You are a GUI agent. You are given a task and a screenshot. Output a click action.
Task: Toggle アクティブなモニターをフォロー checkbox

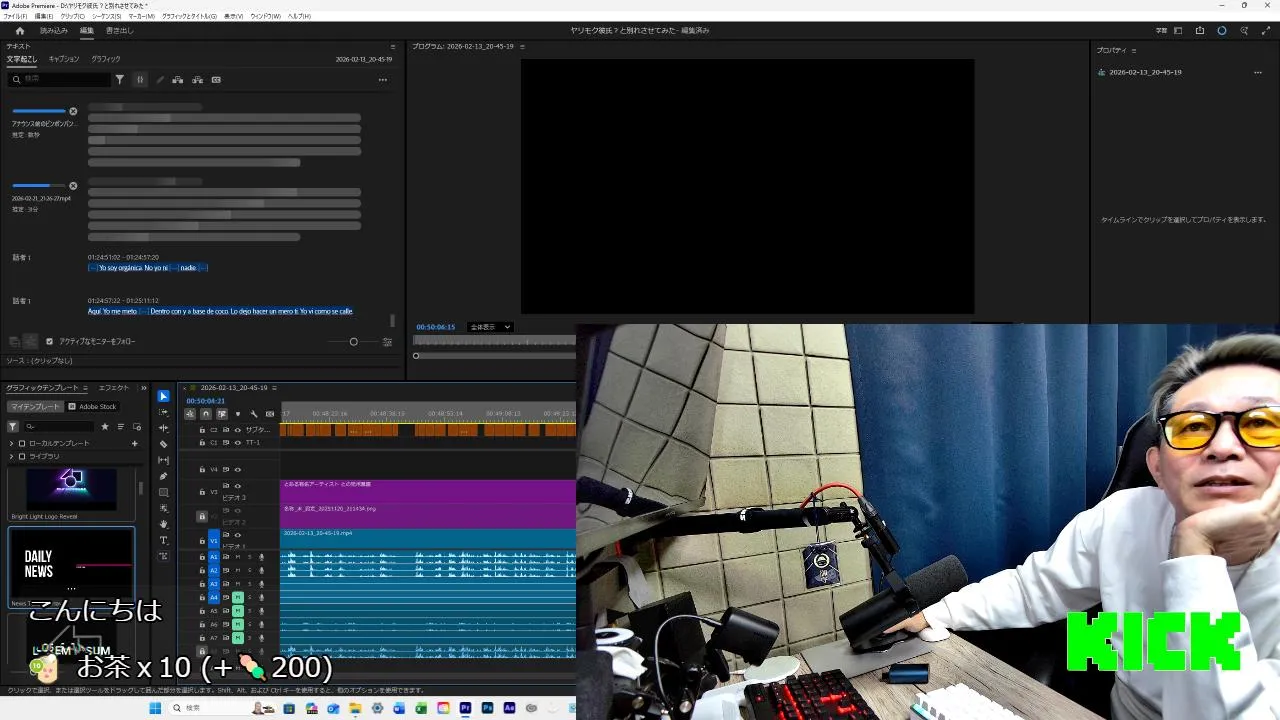pyautogui.click(x=49, y=341)
